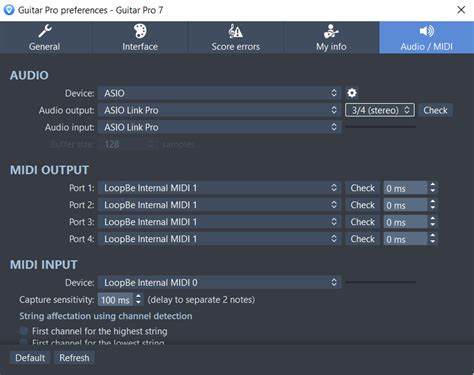
Task: Open MIDI output Port 1 dropdown
Action: (220, 188)
